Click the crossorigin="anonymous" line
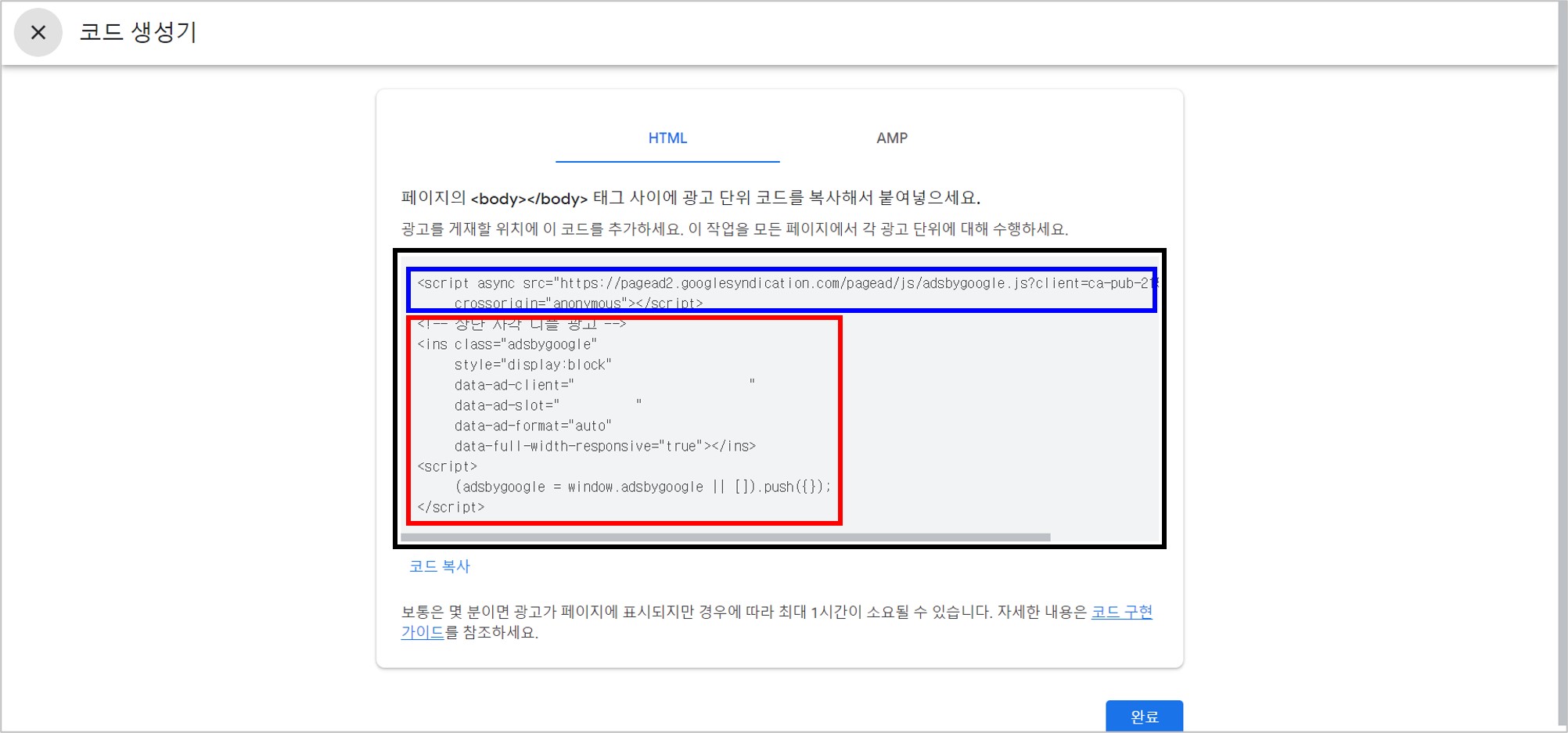 coord(578,303)
